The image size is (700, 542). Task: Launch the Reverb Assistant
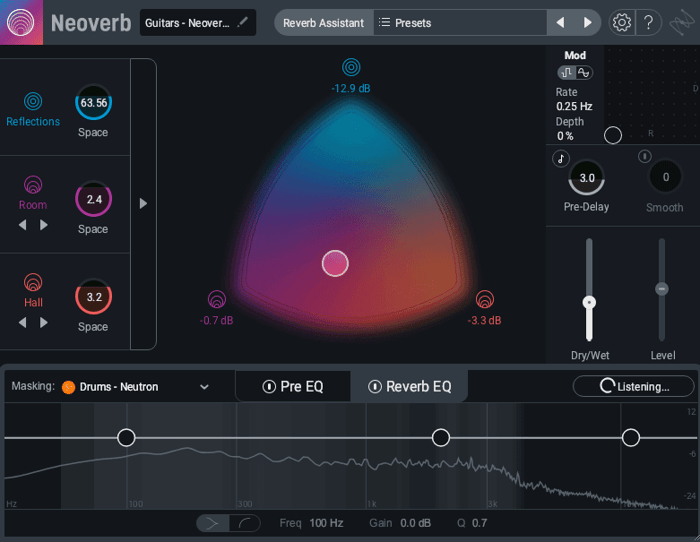coord(324,22)
